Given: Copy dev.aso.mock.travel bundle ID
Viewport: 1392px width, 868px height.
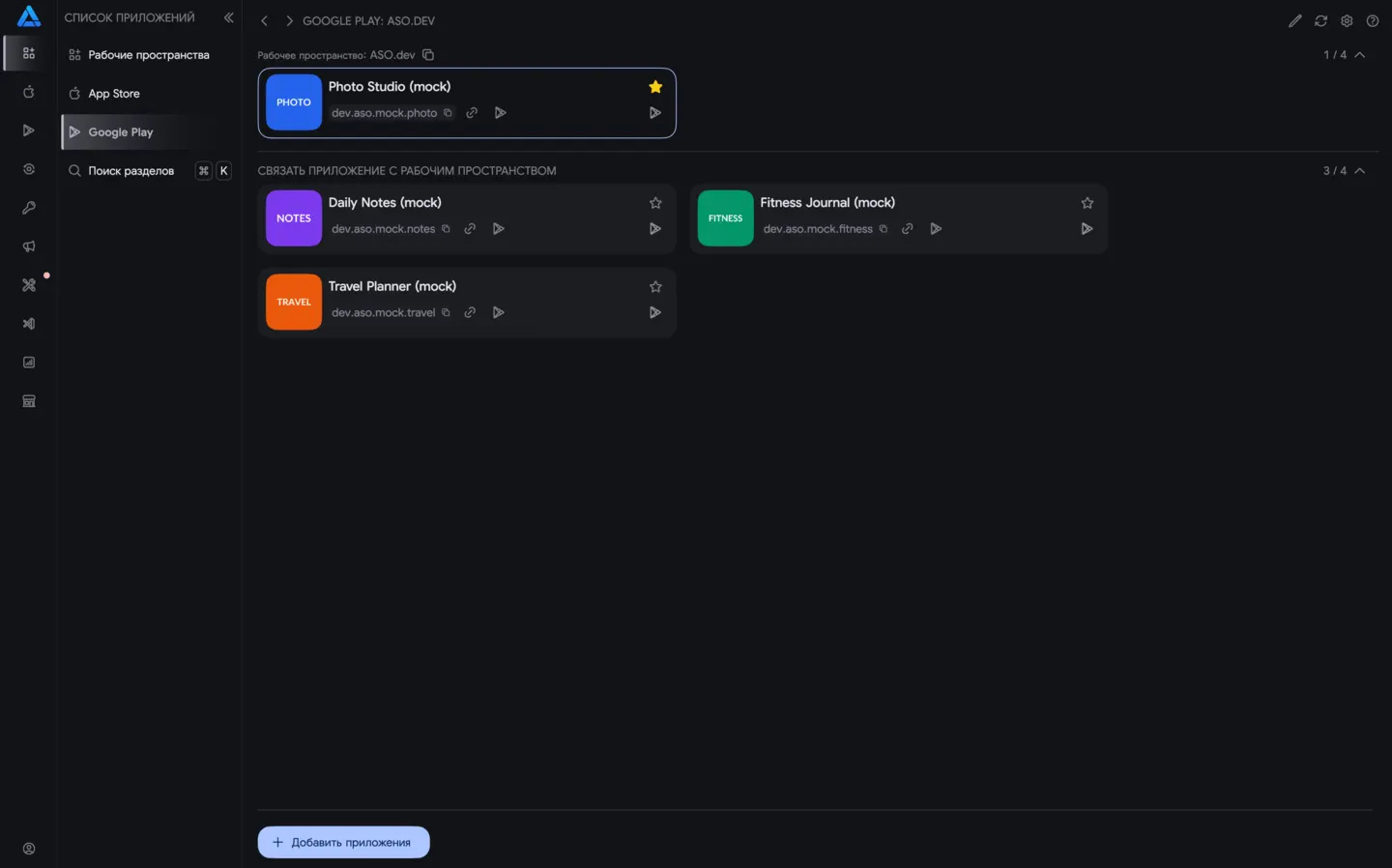Looking at the screenshot, I should (x=446, y=312).
